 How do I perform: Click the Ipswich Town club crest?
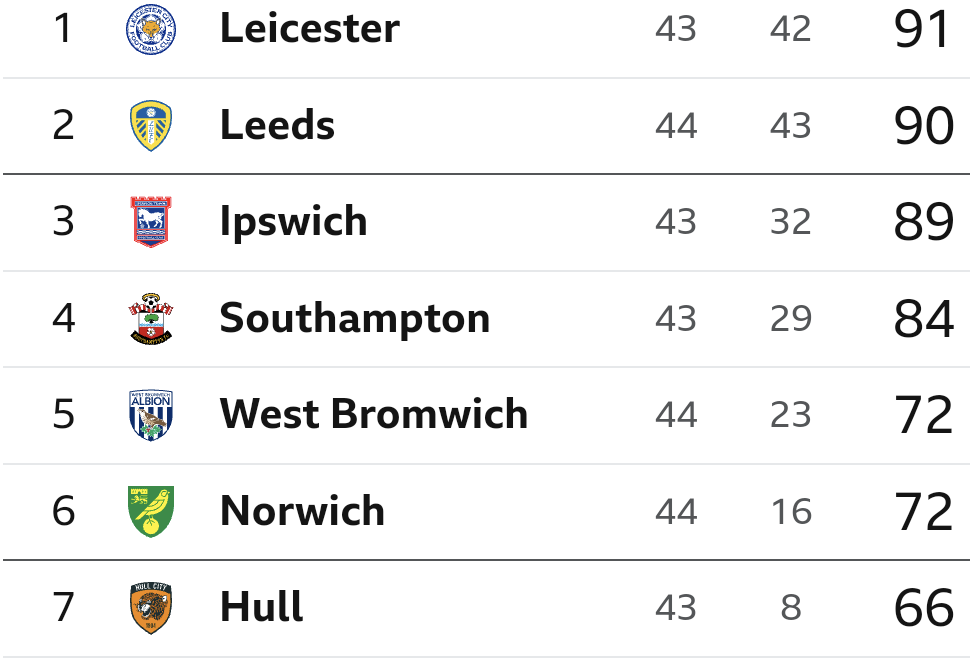pos(151,222)
